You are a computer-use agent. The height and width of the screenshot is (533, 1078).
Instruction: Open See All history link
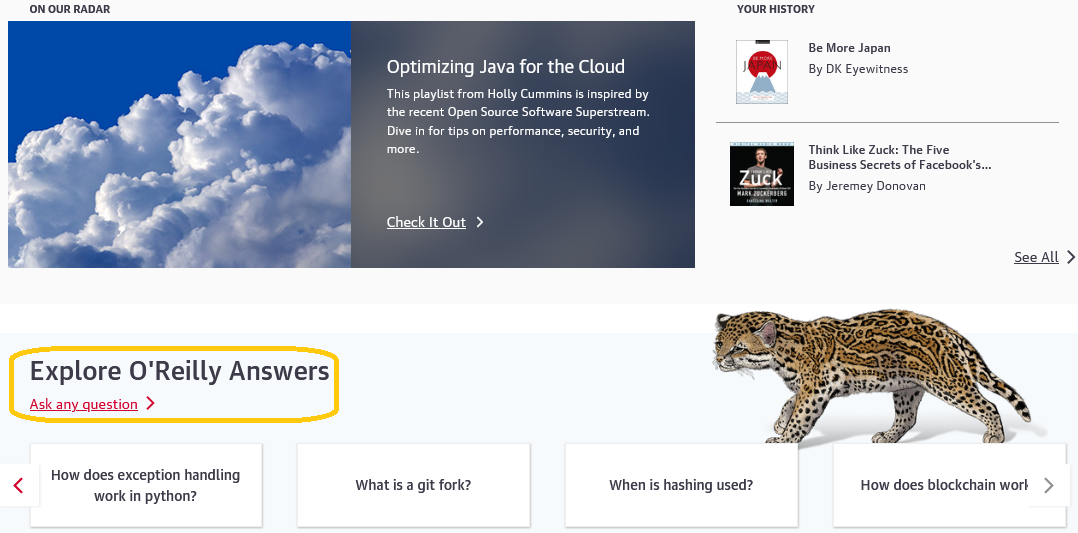pyautogui.click(x=1036, y=257)
